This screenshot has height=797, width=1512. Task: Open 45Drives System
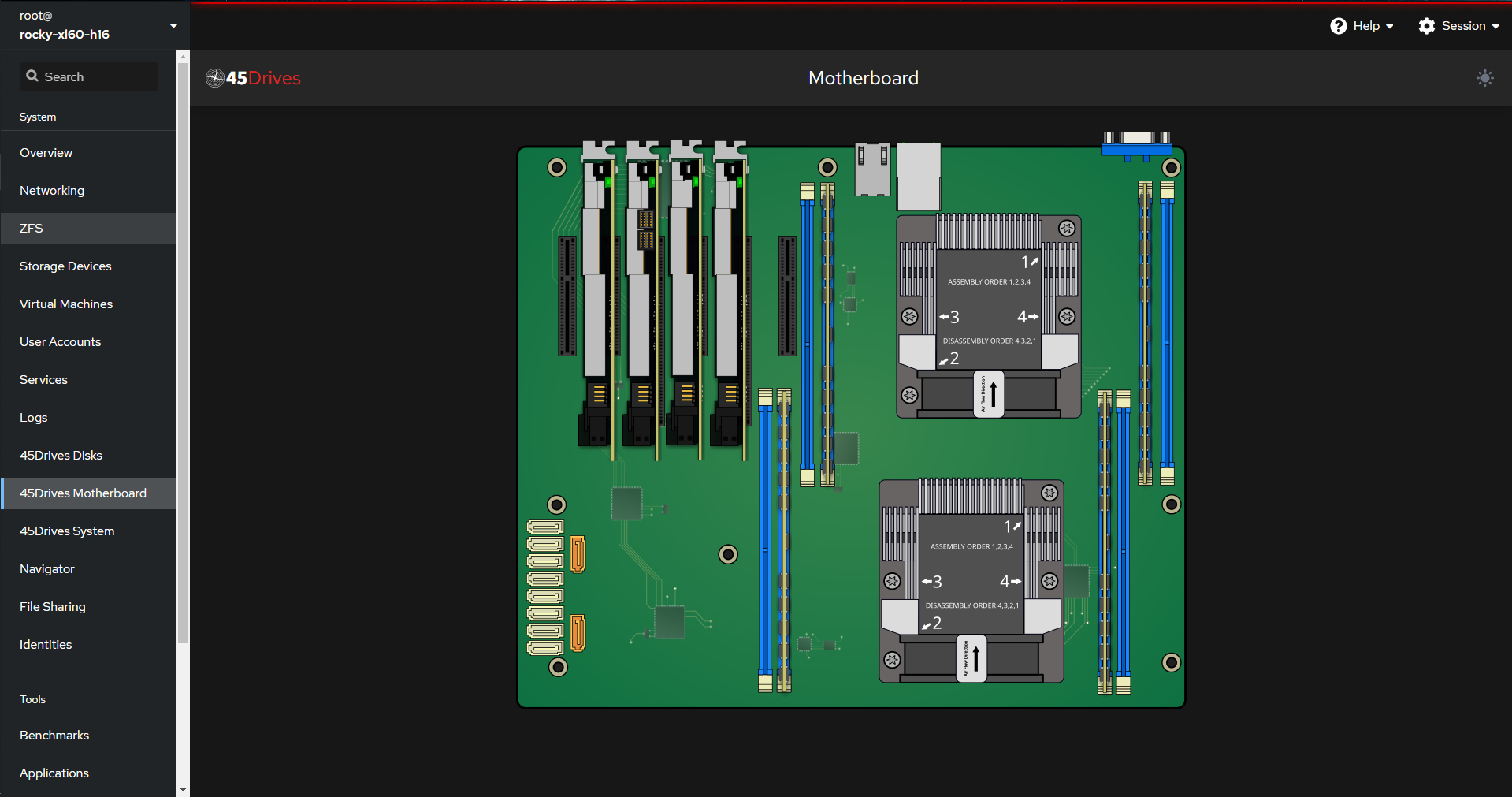(x=88, y=531)
